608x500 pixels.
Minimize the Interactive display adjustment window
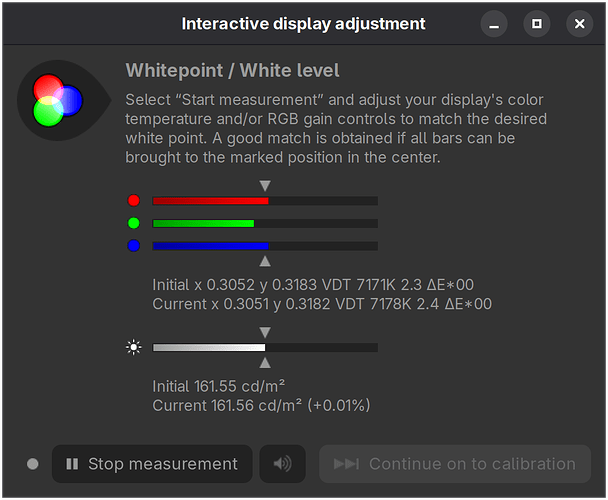click(x=494, y=24)
